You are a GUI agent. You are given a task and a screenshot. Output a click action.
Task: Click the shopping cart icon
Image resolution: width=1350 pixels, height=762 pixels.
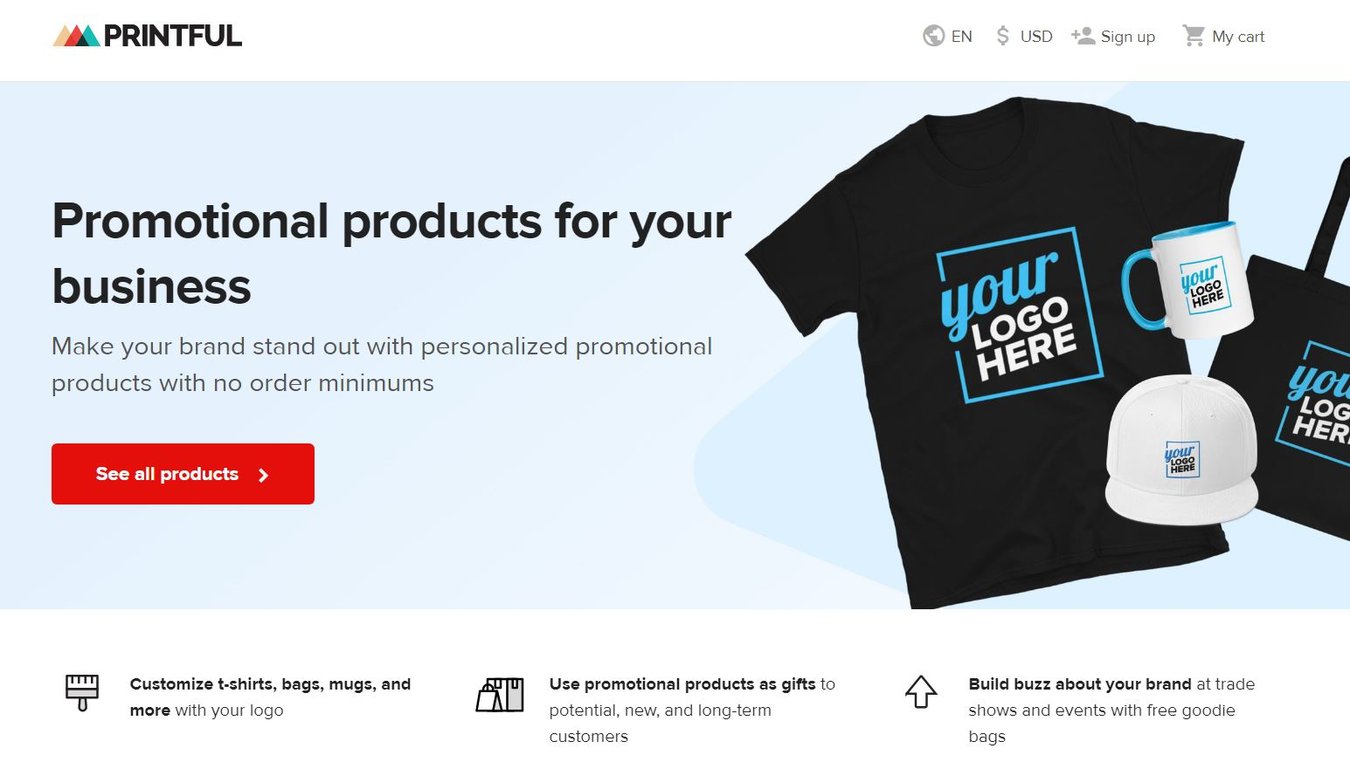pyautogui.click(x=1194, y=34)
